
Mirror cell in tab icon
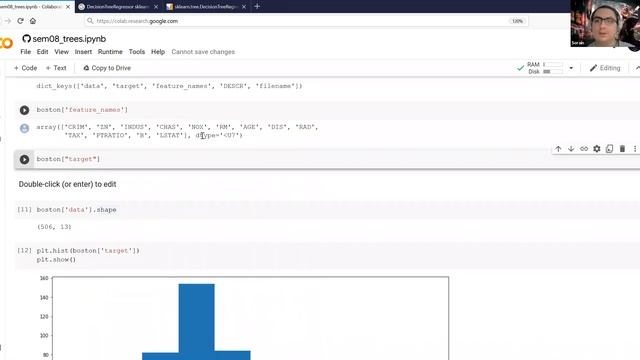click(x=609, y=149)
